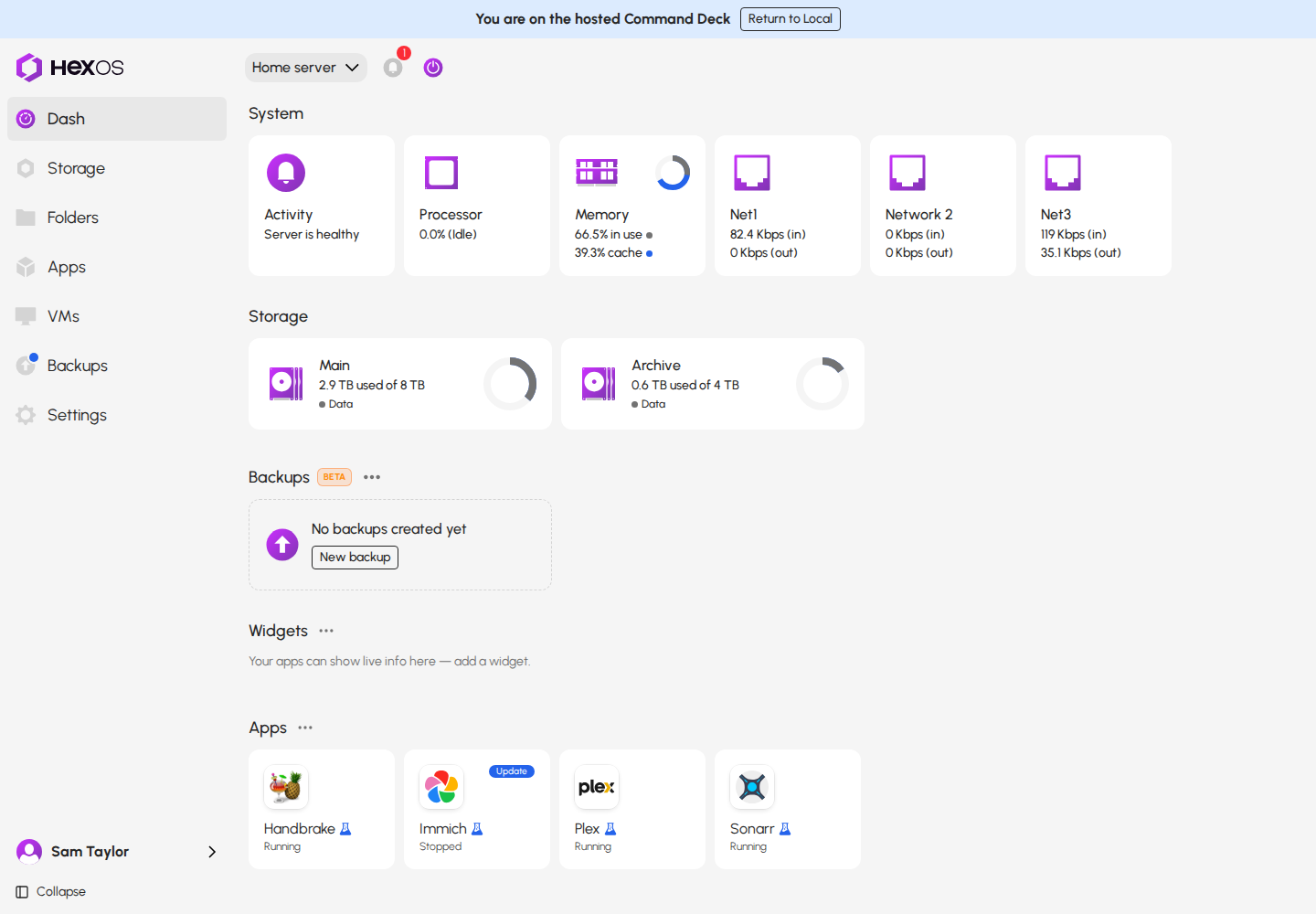Image resolution: width=1316 pixels, height=914 pixels.
Task: Click the 'Server is healthy' status text
Action: [x=312, y=235]
